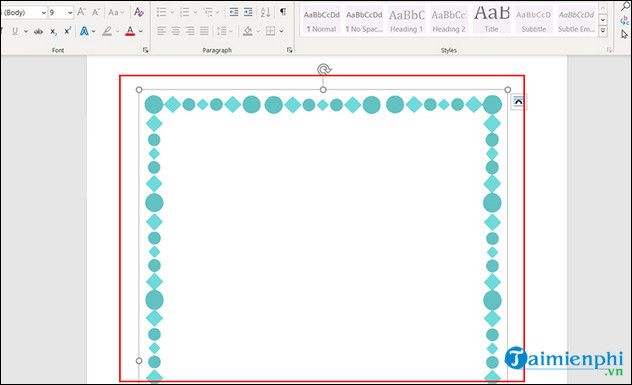Screen dimensions: 632x385
Task: Toggle strikethrough formatting
Action: pyautogui.click(x=38, y=31)
